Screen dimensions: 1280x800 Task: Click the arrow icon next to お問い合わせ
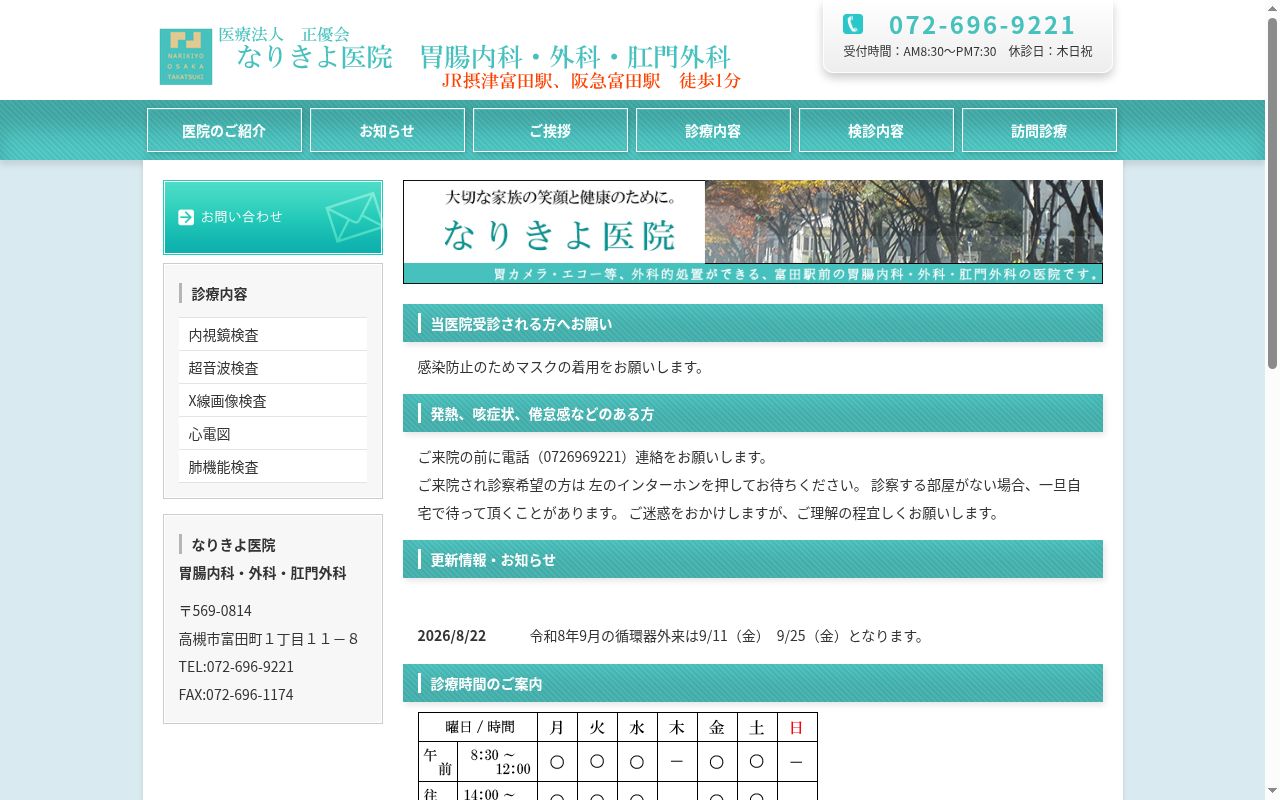coord(186,217)
